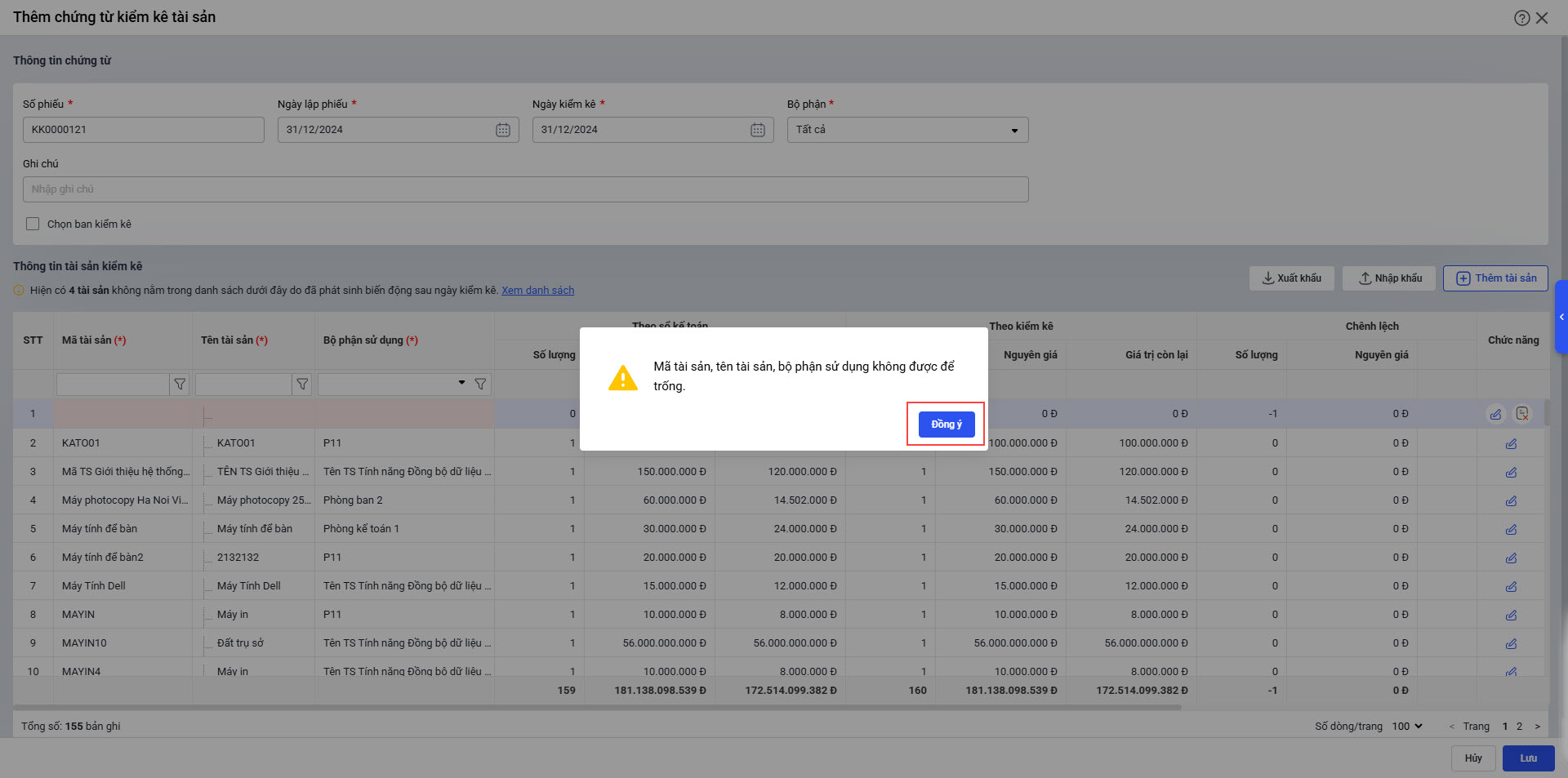Click the Ghi chú note input field
Screen dimensions: 1568x778
525,189
